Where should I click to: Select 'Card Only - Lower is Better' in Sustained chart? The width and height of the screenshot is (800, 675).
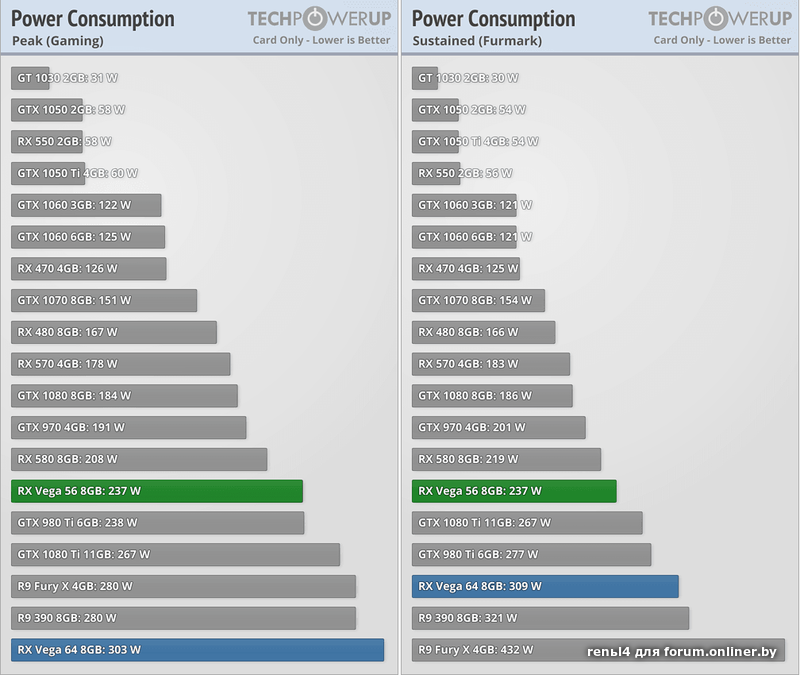point(722,40)
